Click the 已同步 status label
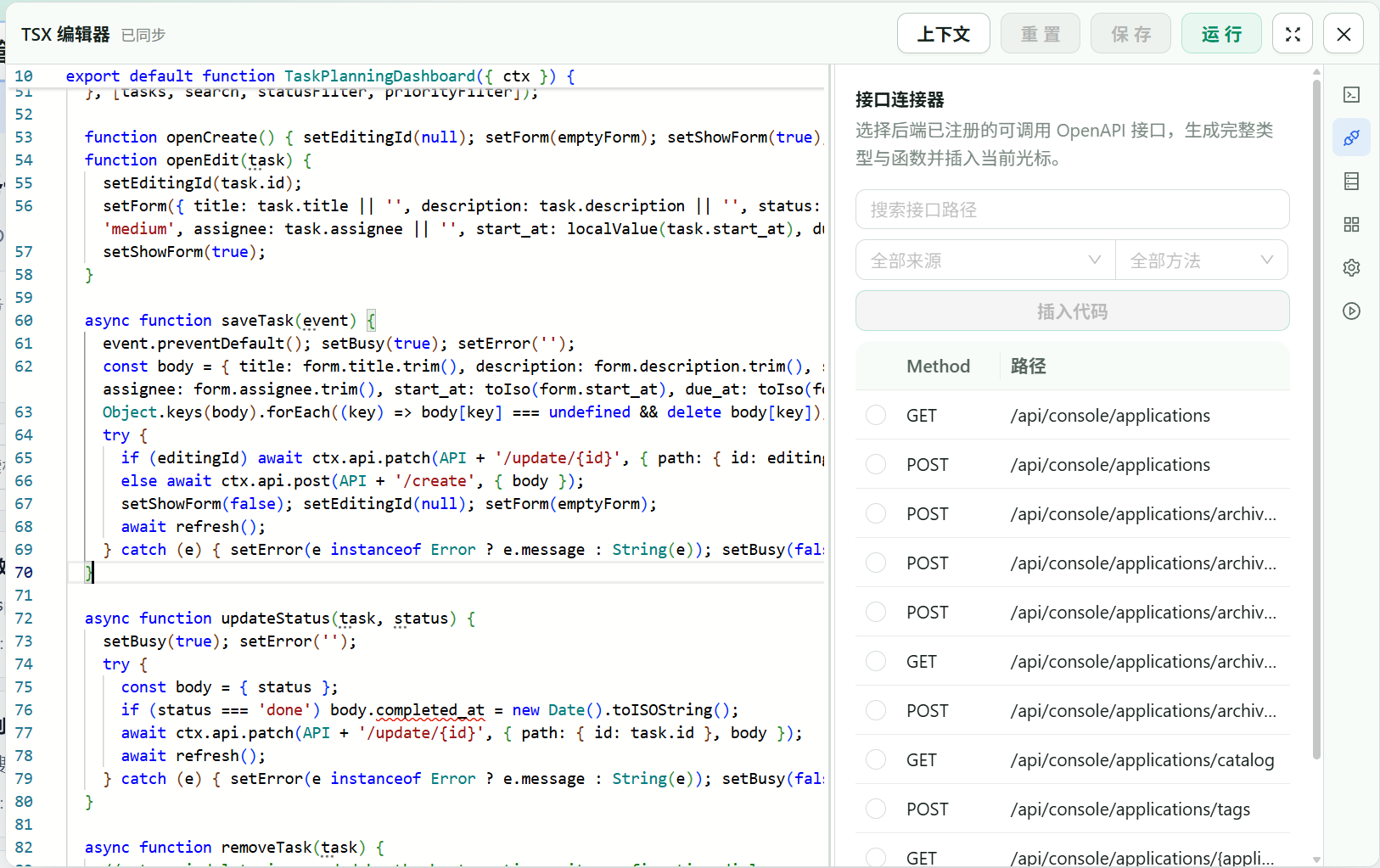Screen dimensions: 1380x868 click(143, 35)
